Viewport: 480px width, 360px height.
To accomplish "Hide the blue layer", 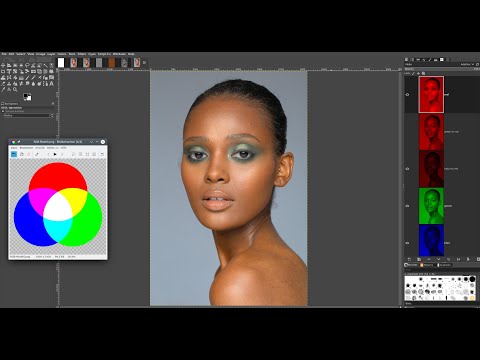I will click(407, 243).
